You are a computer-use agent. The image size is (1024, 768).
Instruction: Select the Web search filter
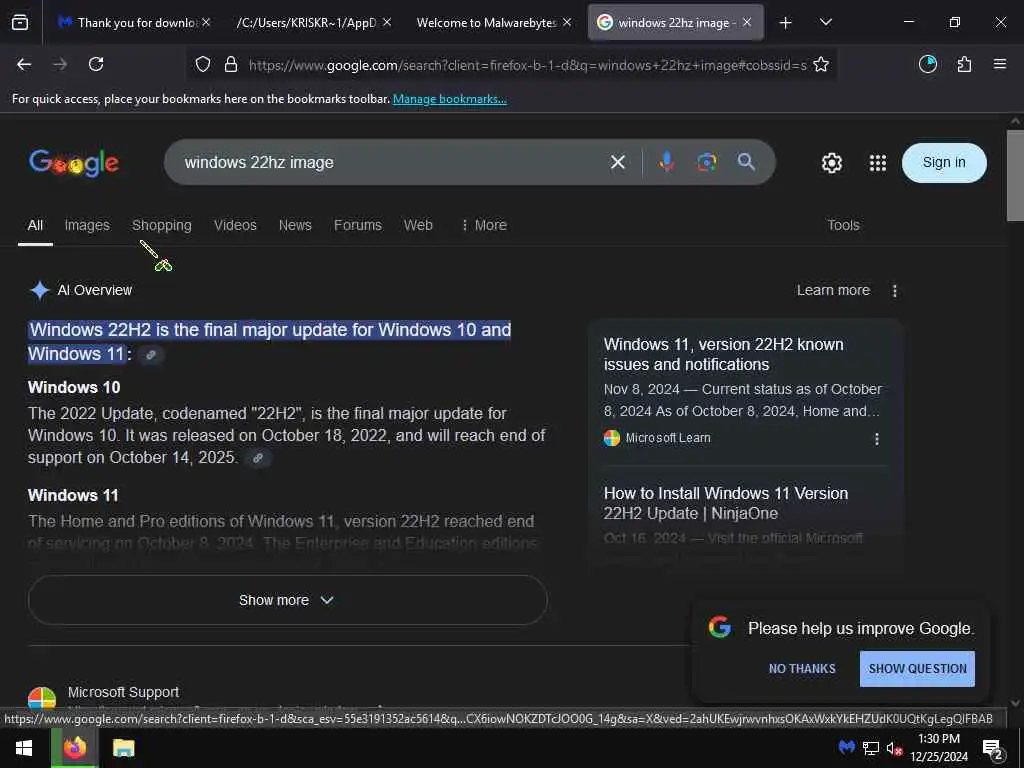418,225
